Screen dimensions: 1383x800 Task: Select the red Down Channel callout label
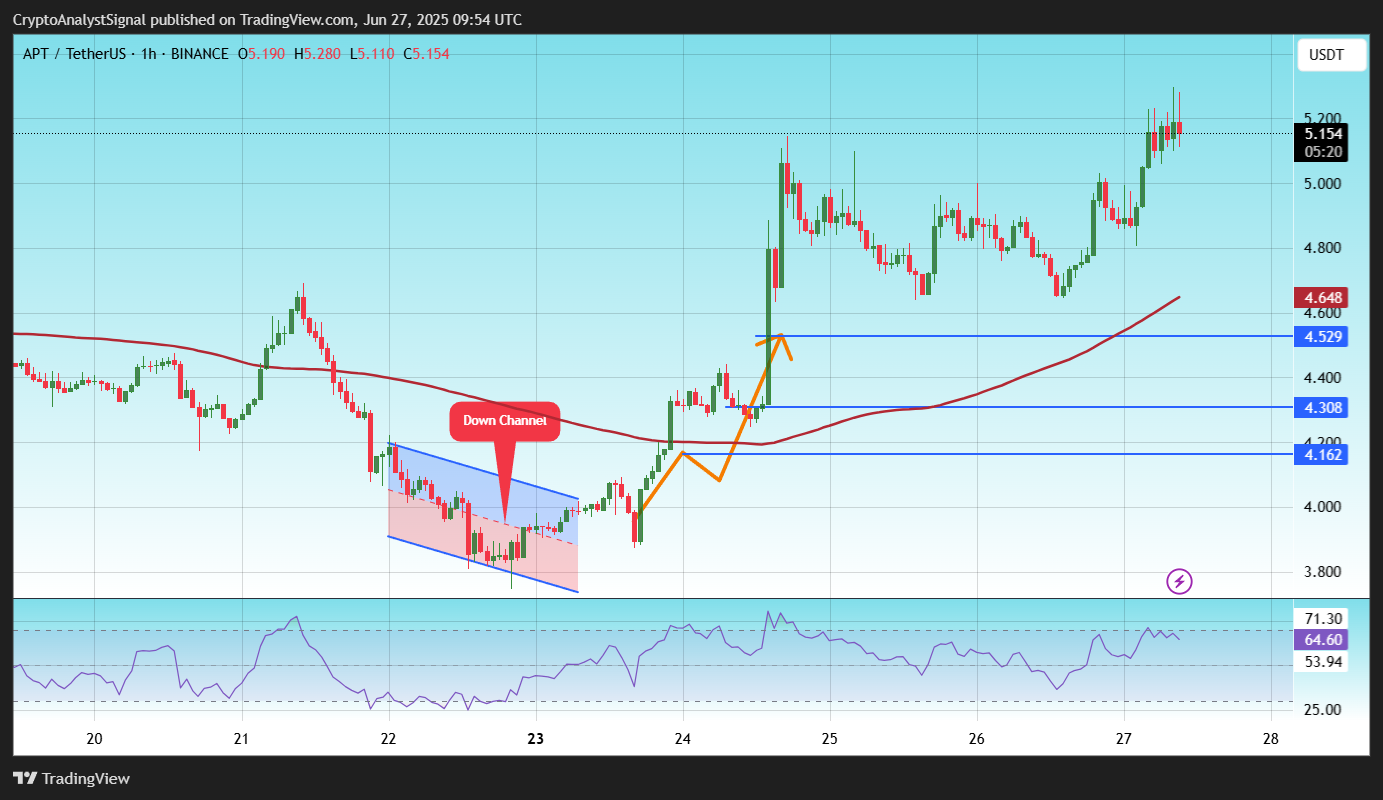[x=505, y=421]
